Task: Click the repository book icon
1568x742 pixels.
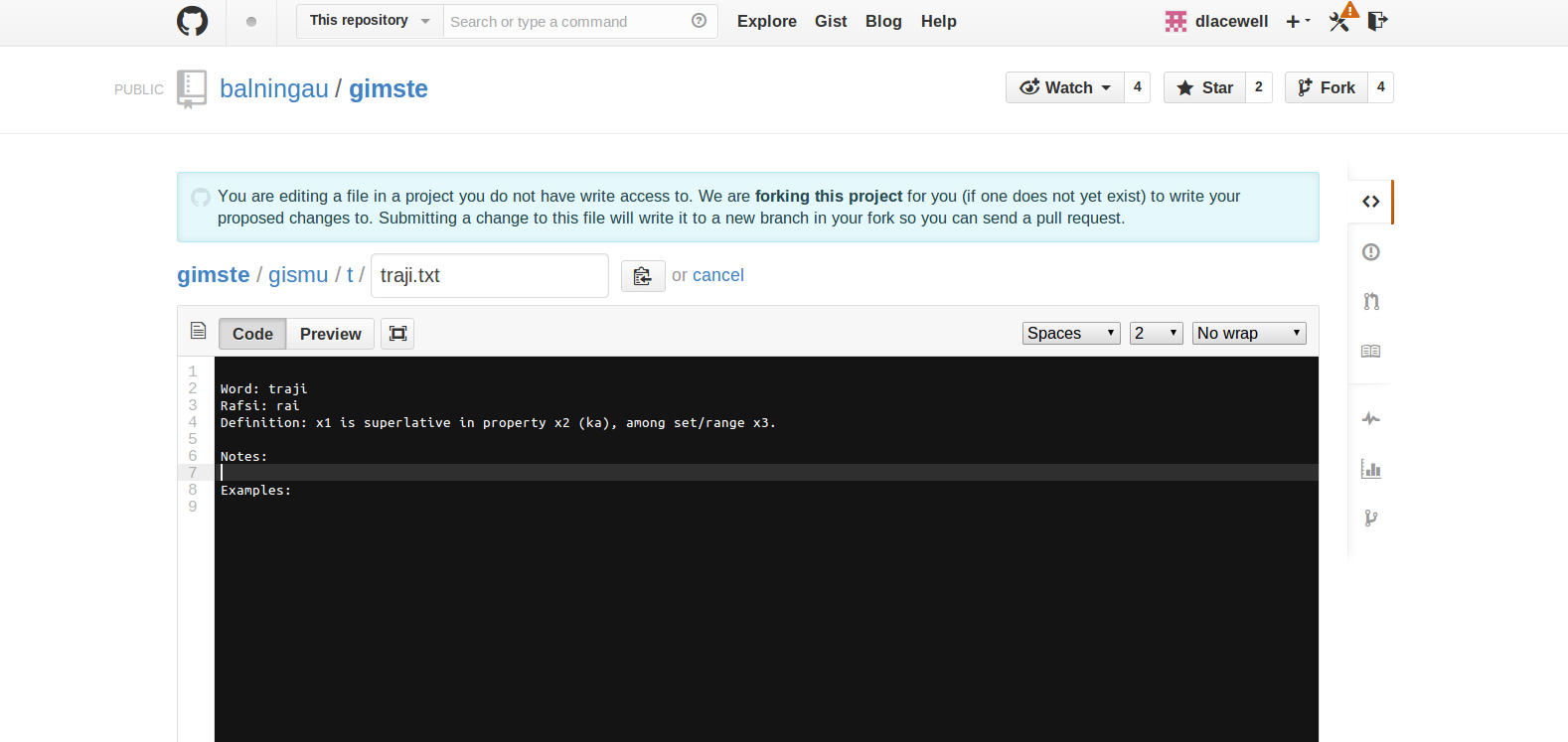Action: tap(192, 88)
